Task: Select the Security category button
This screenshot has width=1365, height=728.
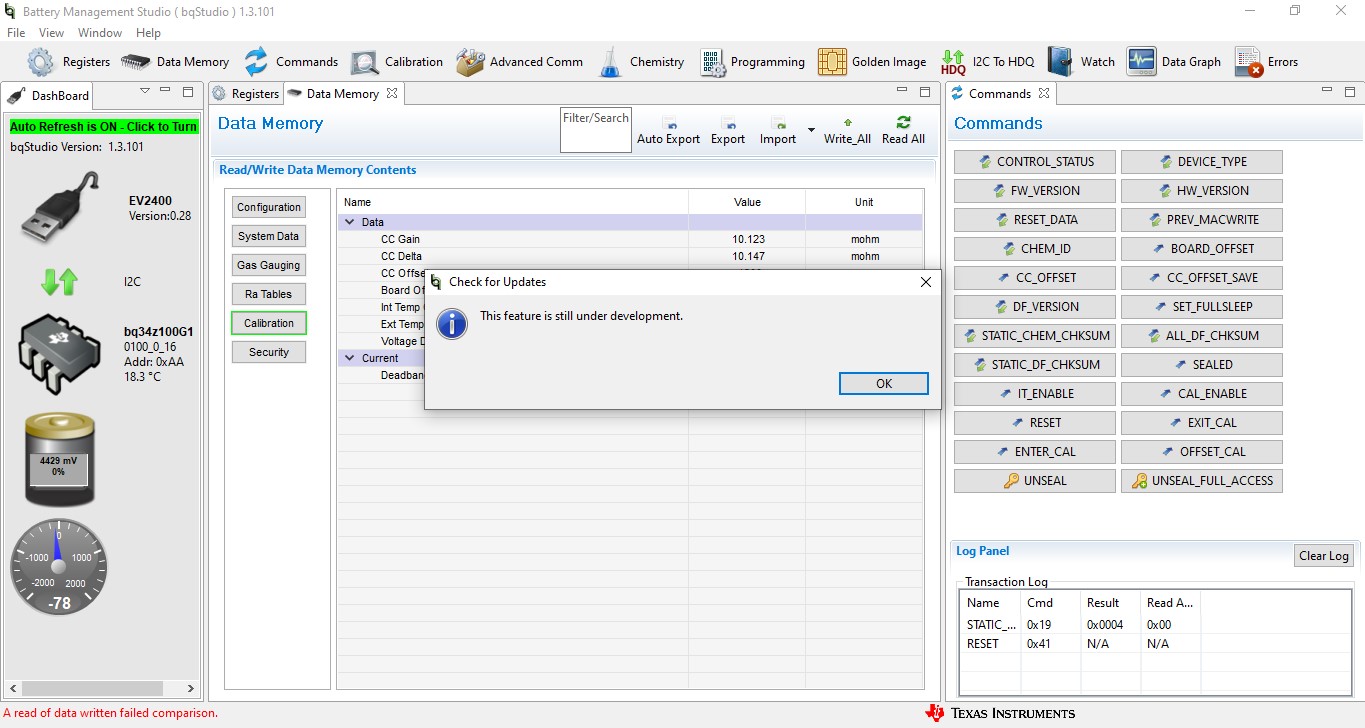Action: tap(269, 352)
